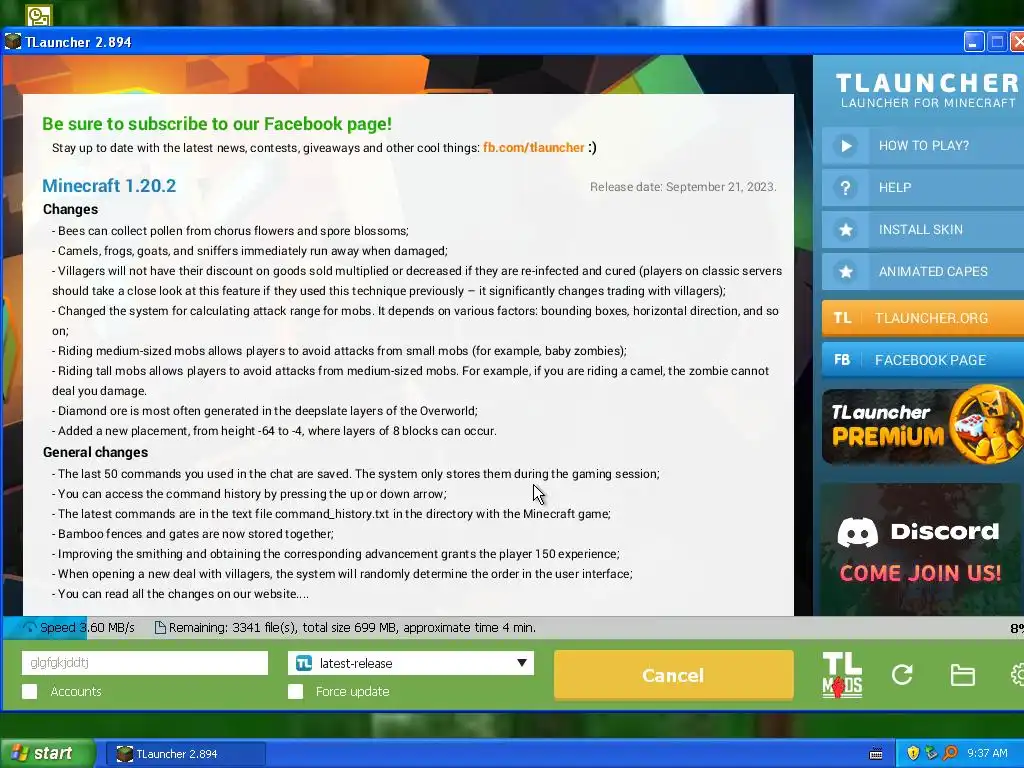The width and height of the screenshot is (1024, 768).
Task: Click the TLauncher Premium banner
Action: 922,425
